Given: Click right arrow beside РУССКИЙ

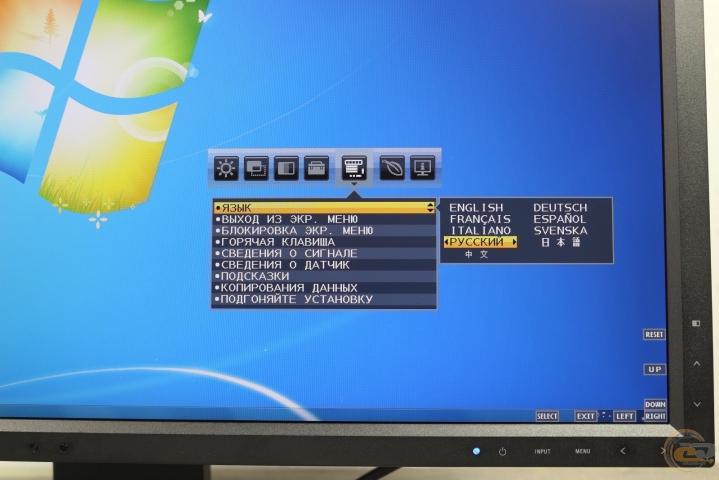Looking at the screenshot, I should [514, 242].
